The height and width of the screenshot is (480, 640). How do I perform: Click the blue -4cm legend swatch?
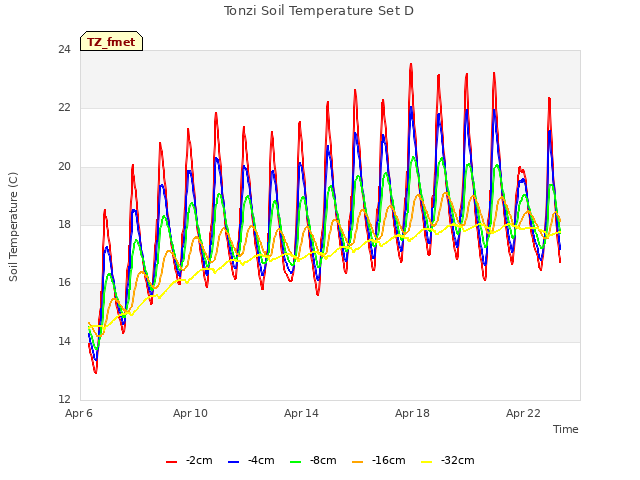(233, 462)
